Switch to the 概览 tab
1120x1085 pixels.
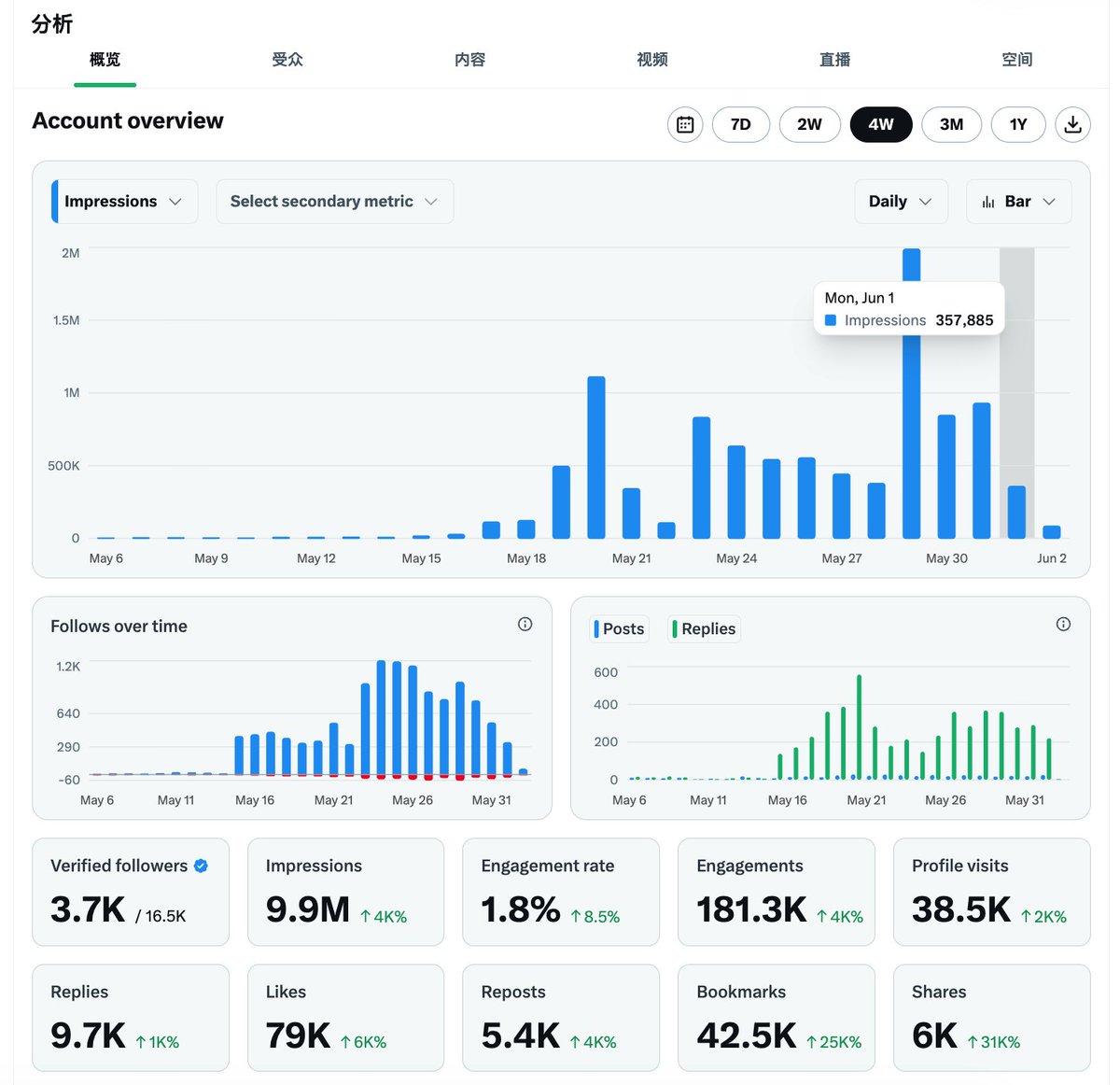[x=105, y=60]
